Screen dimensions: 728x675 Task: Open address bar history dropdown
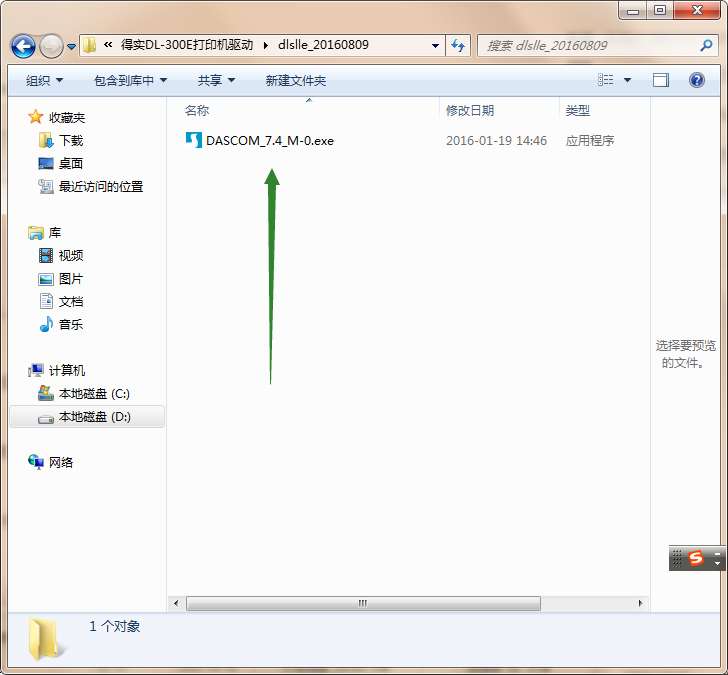[435, 45]
